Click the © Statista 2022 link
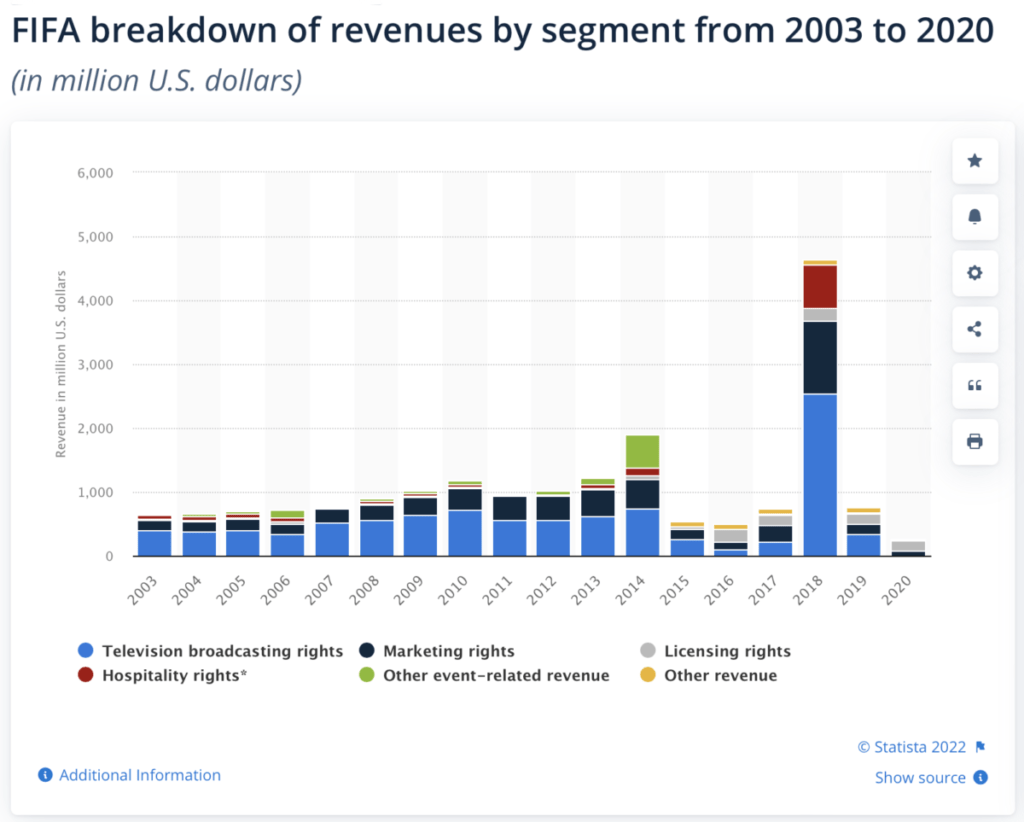Screen dimensions: 1024x822 coord(912,747)
